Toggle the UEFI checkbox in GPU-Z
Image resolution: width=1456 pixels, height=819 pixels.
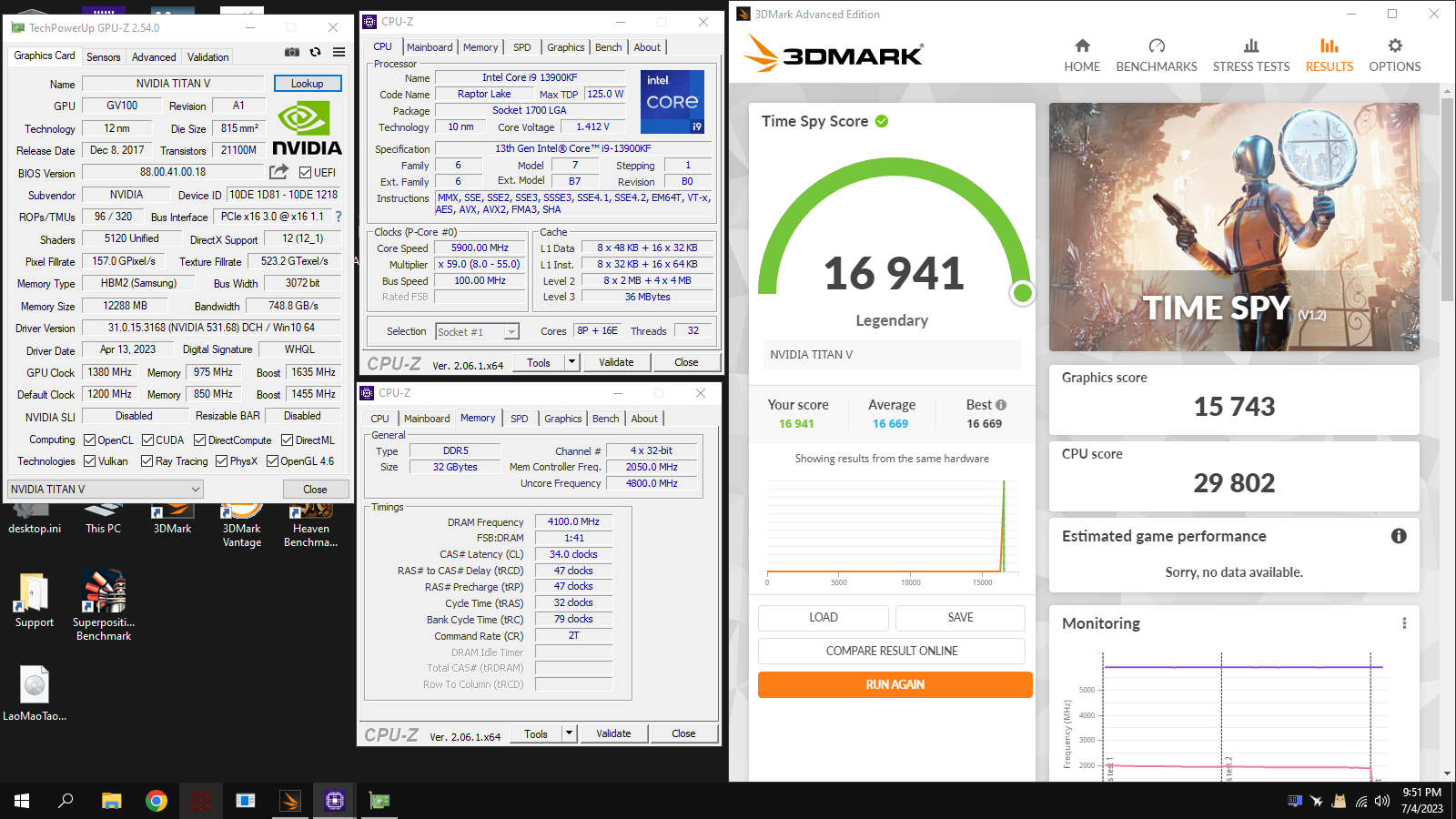pyautogui.click(x=306, y=172)
